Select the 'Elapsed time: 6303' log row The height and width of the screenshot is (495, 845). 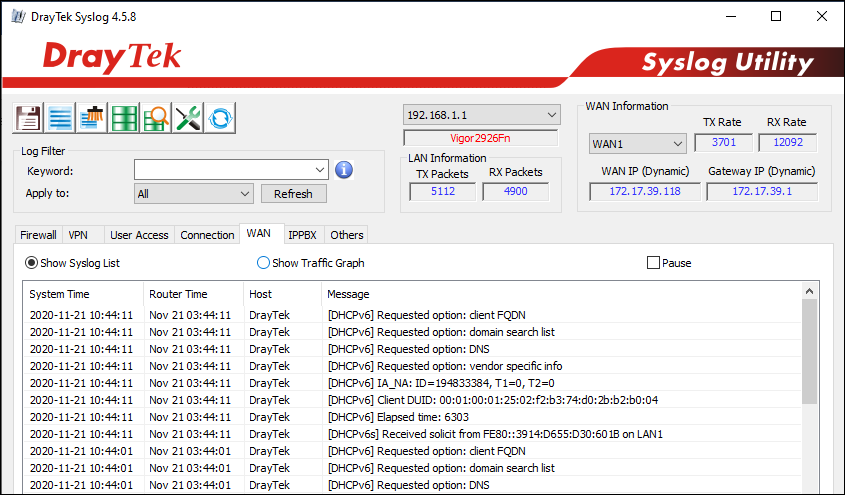pyautogui.click(x=412, y=417)
